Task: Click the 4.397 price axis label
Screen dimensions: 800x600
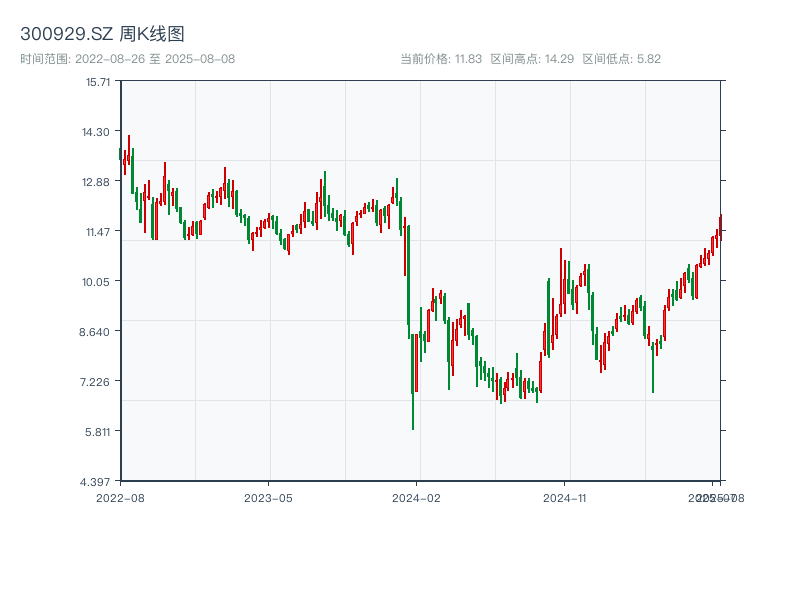Action: 98,481
